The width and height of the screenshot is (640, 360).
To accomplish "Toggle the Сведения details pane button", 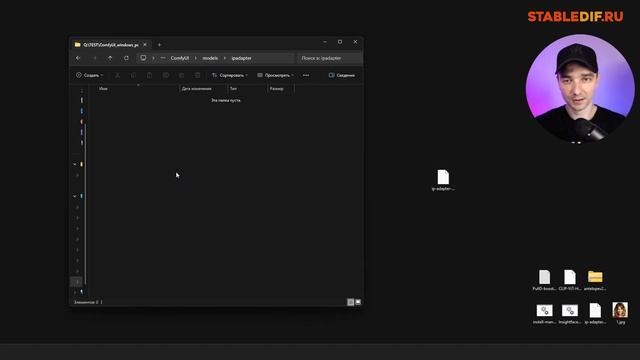I will (342, 75).
